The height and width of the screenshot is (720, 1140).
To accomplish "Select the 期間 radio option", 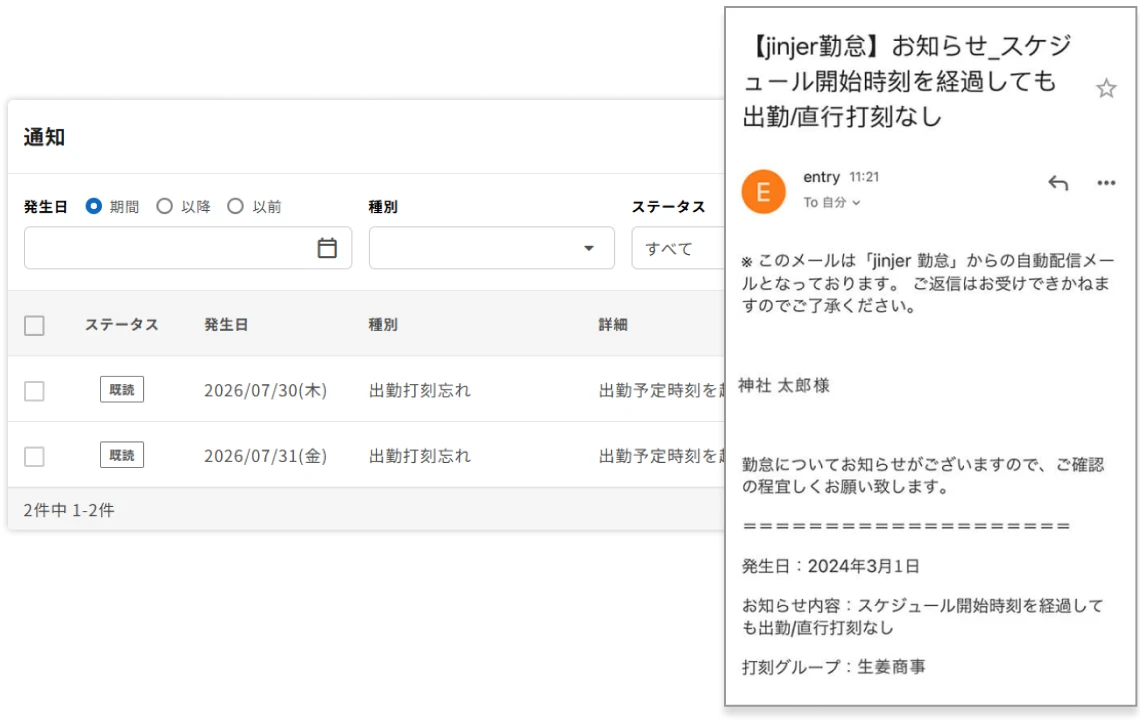I will pos(93,207).
